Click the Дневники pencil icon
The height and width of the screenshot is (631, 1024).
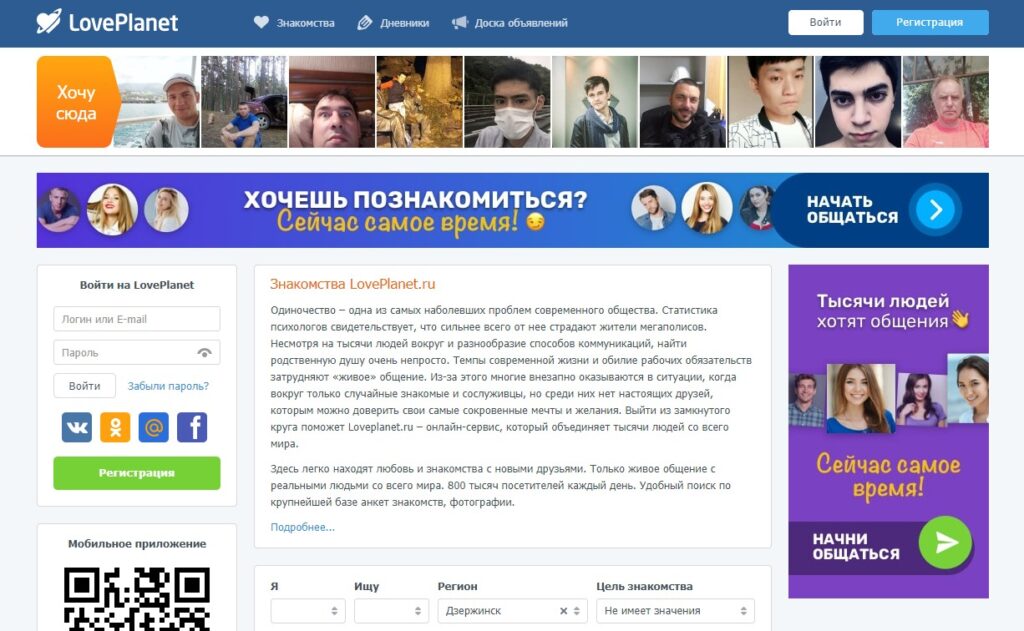pyautogui.click(x=364, y=23)
